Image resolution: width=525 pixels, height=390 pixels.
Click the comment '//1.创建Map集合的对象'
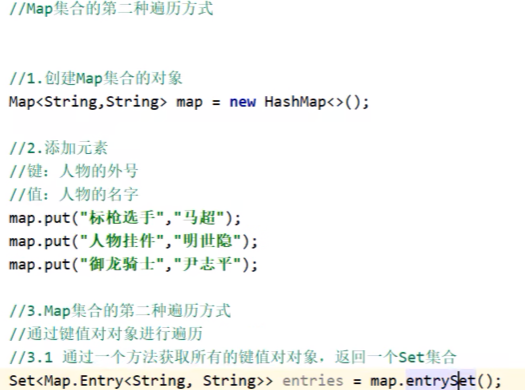(x=96, y=79)
